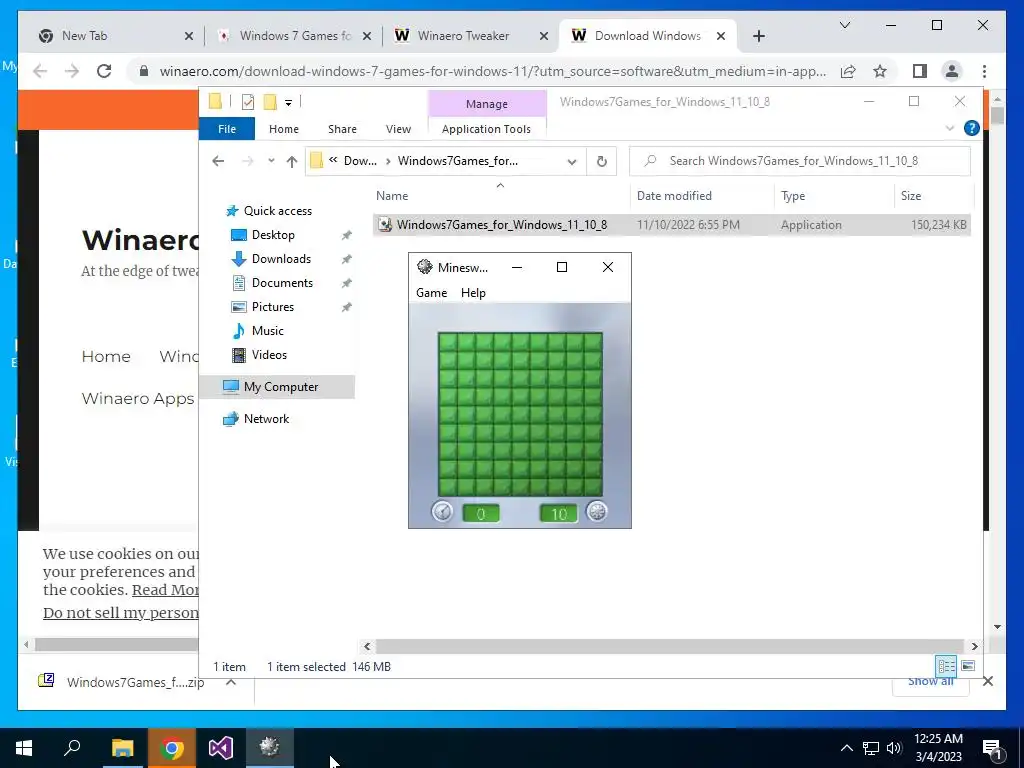Close the New Tab tab
This screenshot has height=768, width=1024.
[x=189, y=36]
